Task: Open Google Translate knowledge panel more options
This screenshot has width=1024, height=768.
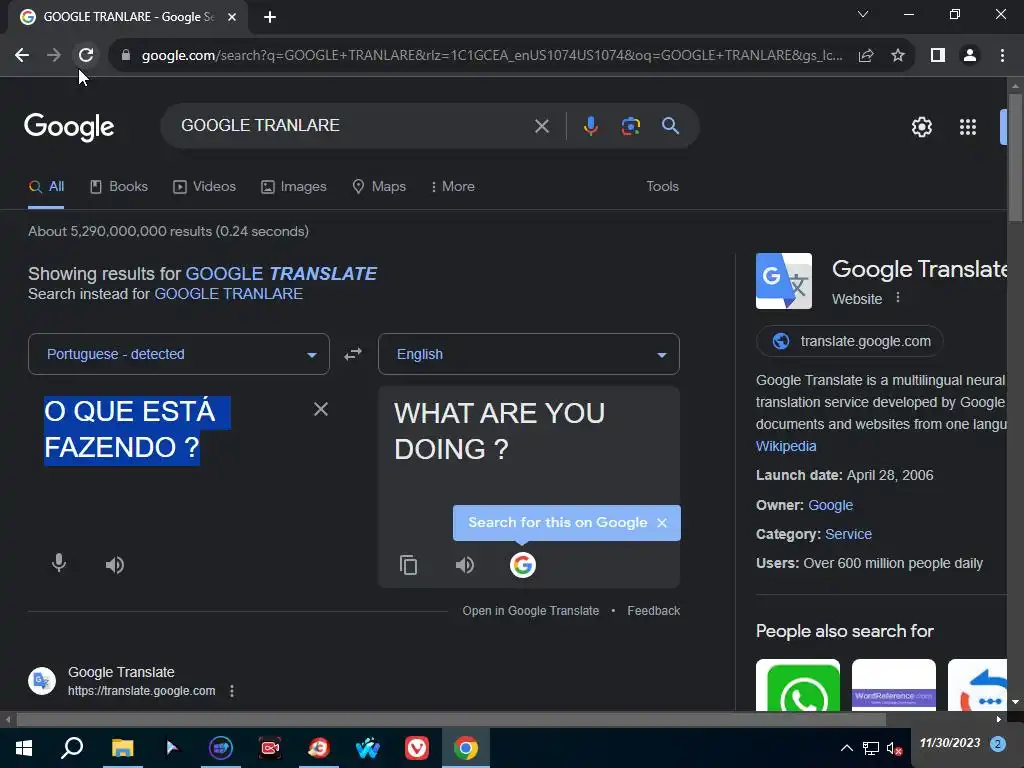Action: coord(898,298)
